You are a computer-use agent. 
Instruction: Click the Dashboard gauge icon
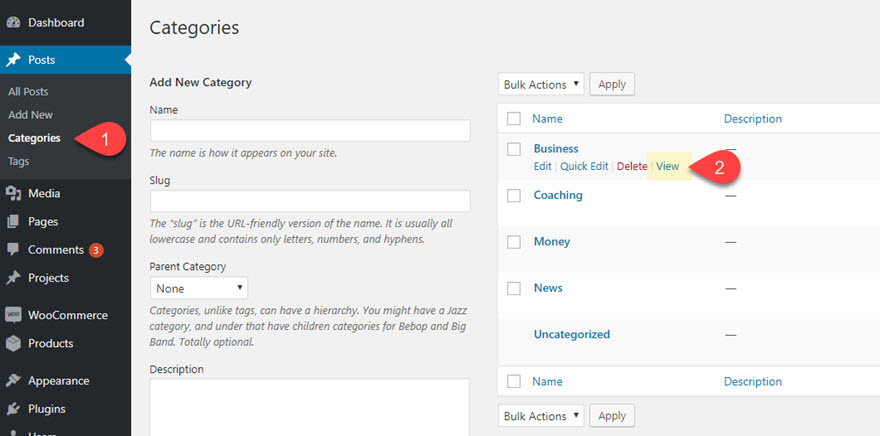tap(14, 22)
